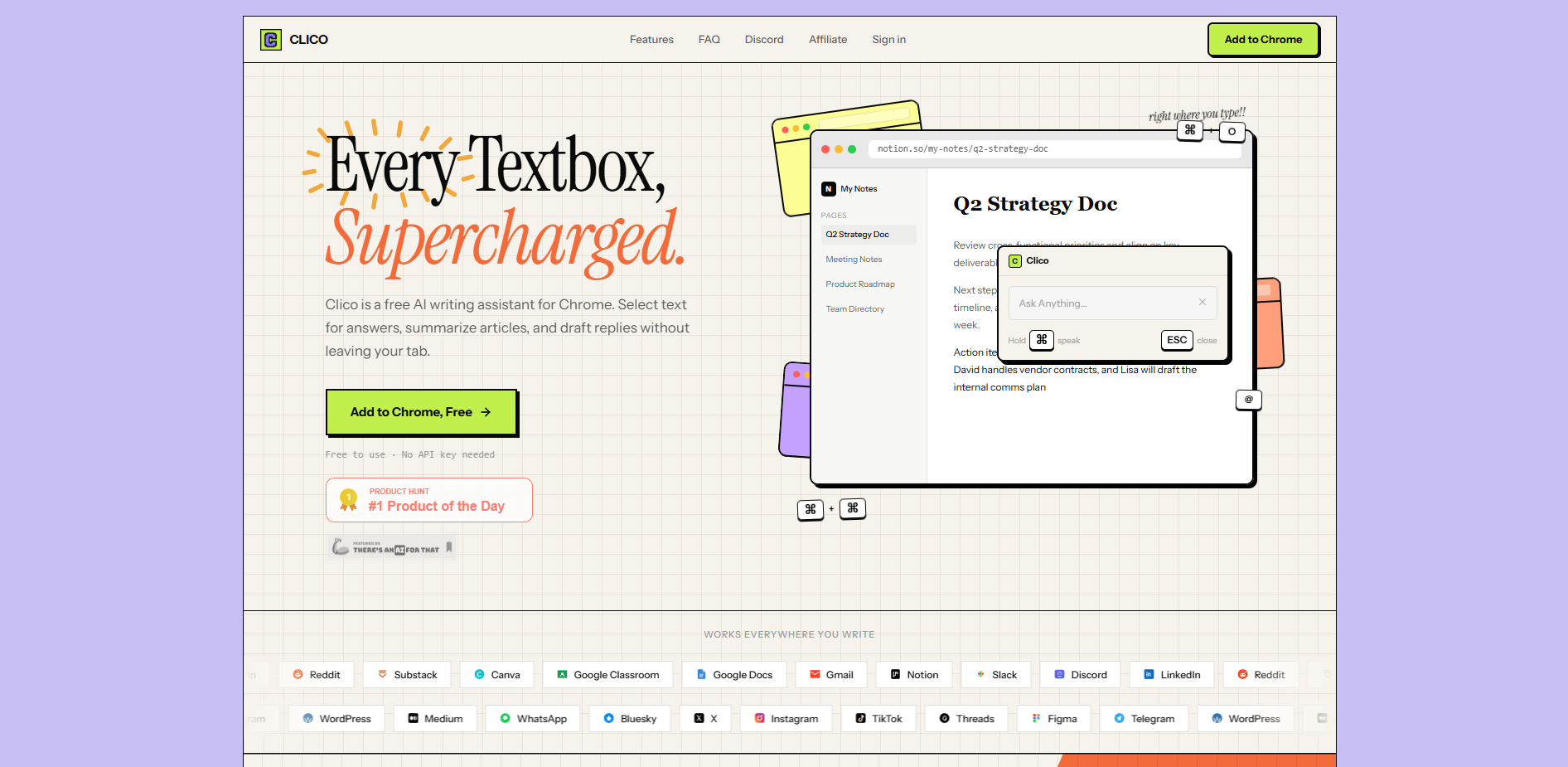Click the Google Classroom icon
Screen dimensions: 1568x767
pyautogui.click(x=562, y=675)
